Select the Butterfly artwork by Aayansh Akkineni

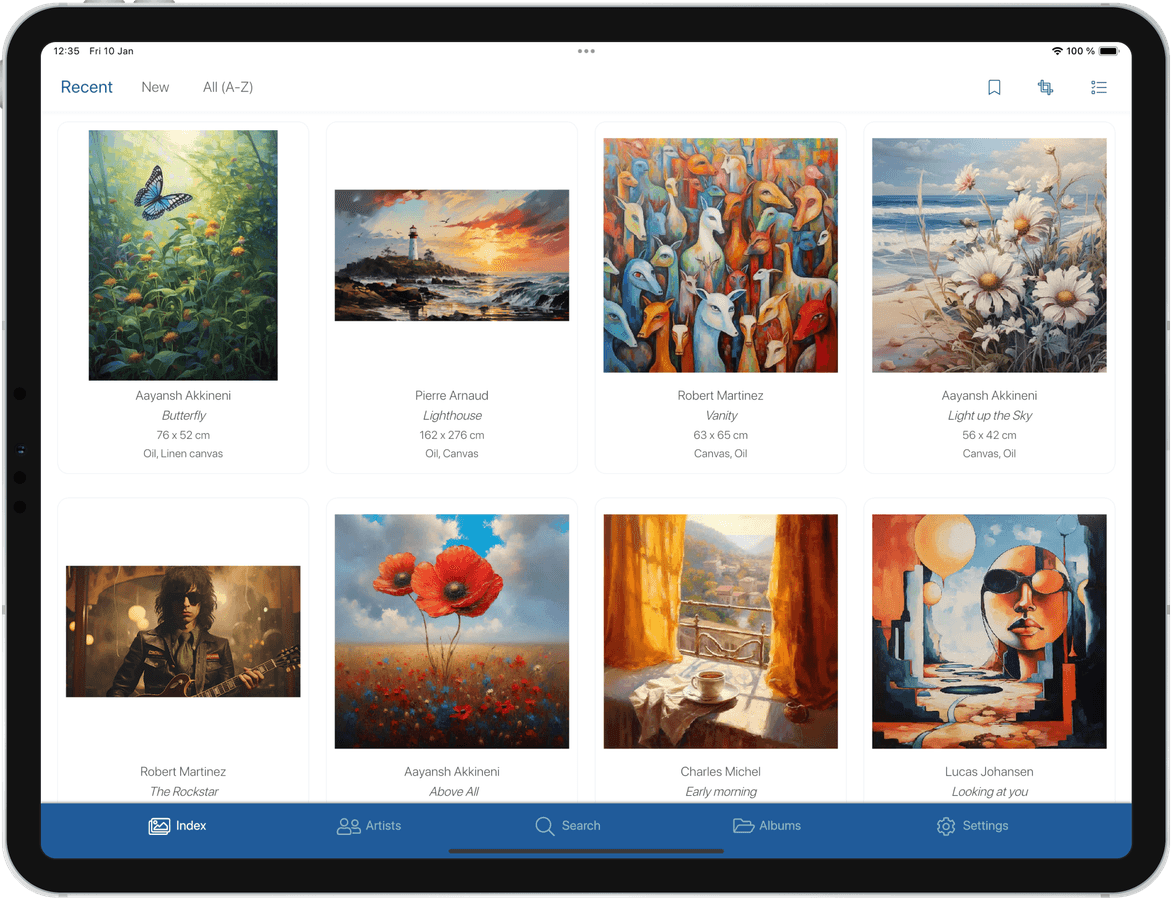[183, 254]
